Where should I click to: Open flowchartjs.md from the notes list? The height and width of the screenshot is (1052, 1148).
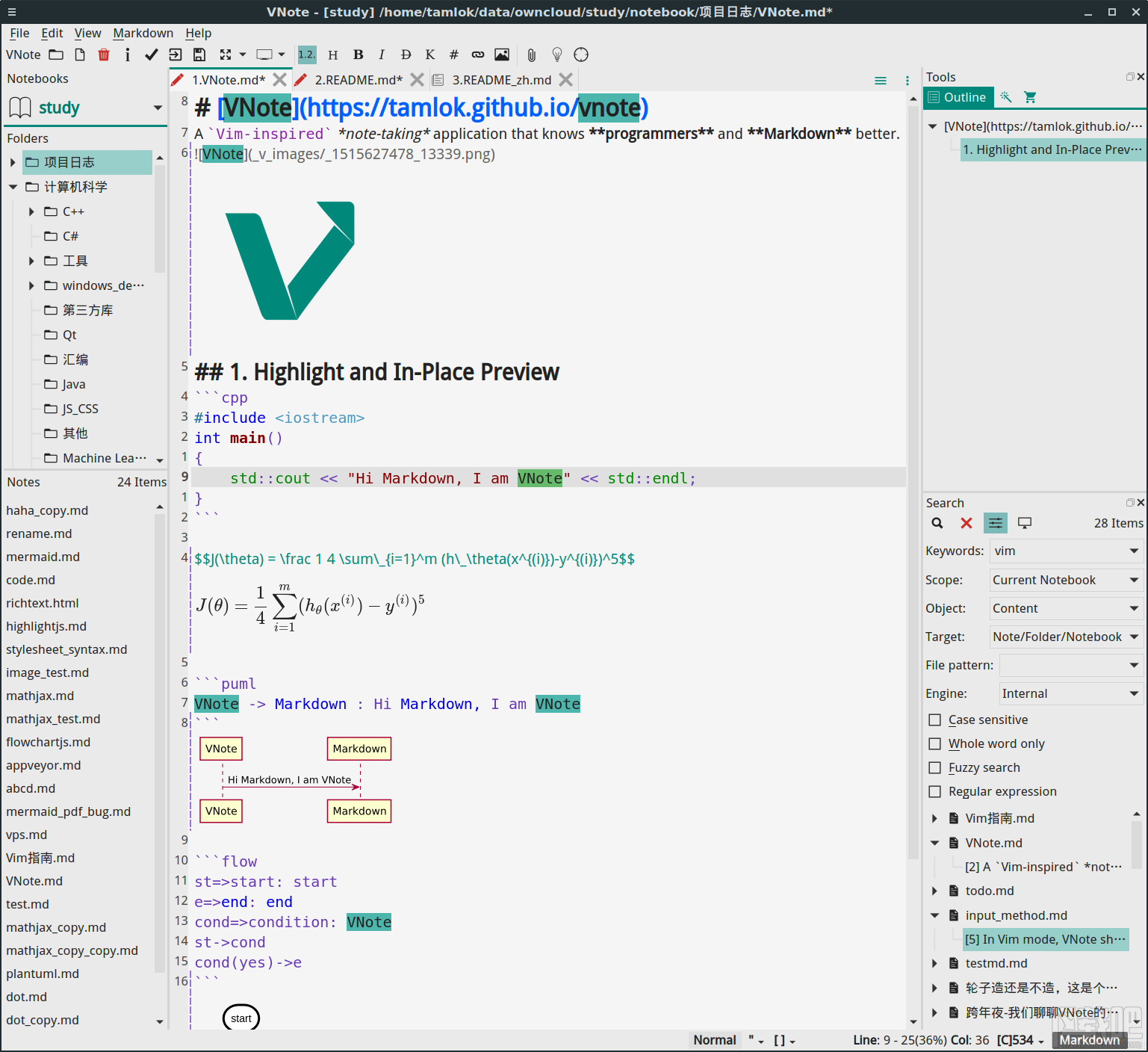click(49, 742)
